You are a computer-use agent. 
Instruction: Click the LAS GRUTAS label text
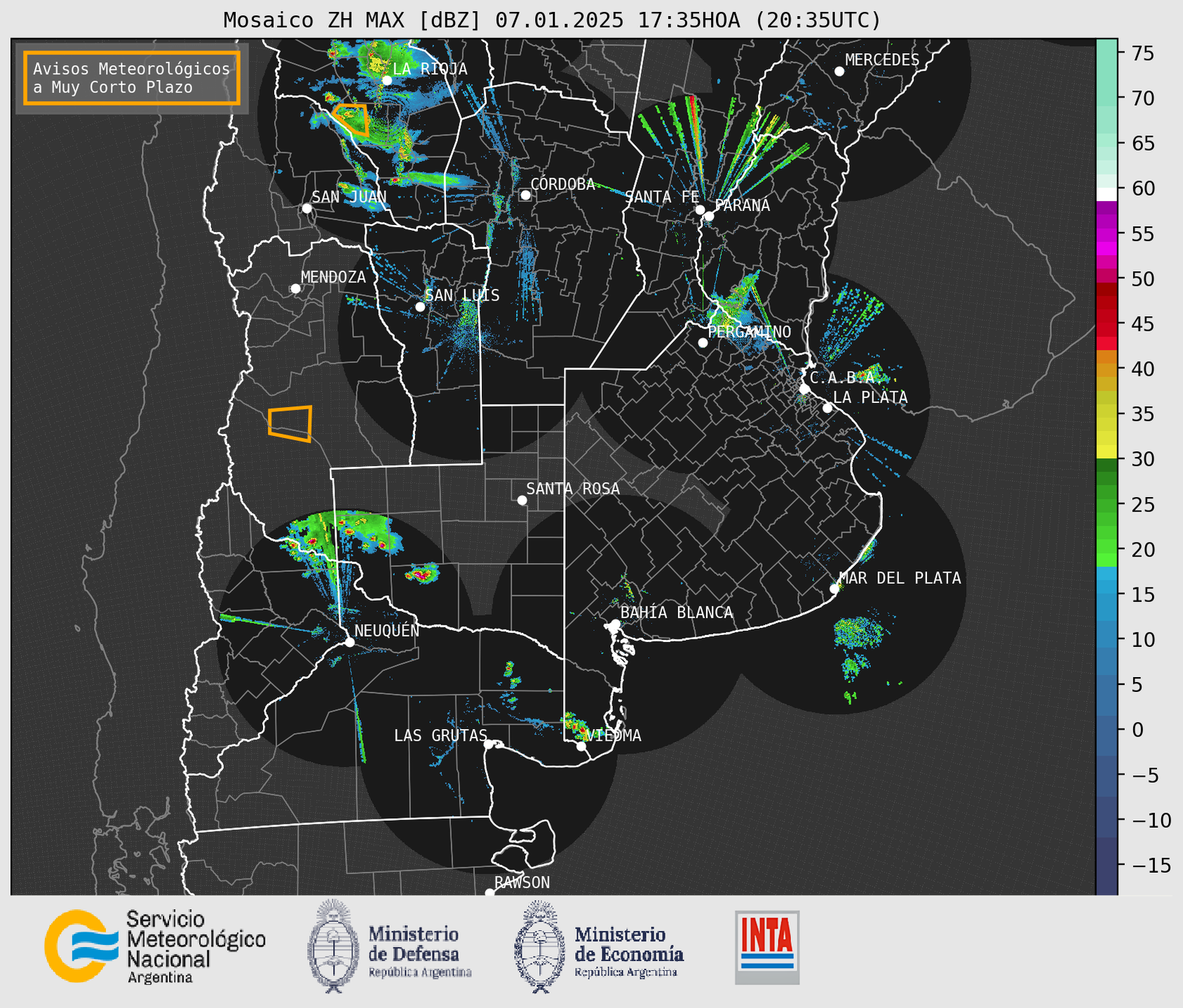click(x=440, y=735)
